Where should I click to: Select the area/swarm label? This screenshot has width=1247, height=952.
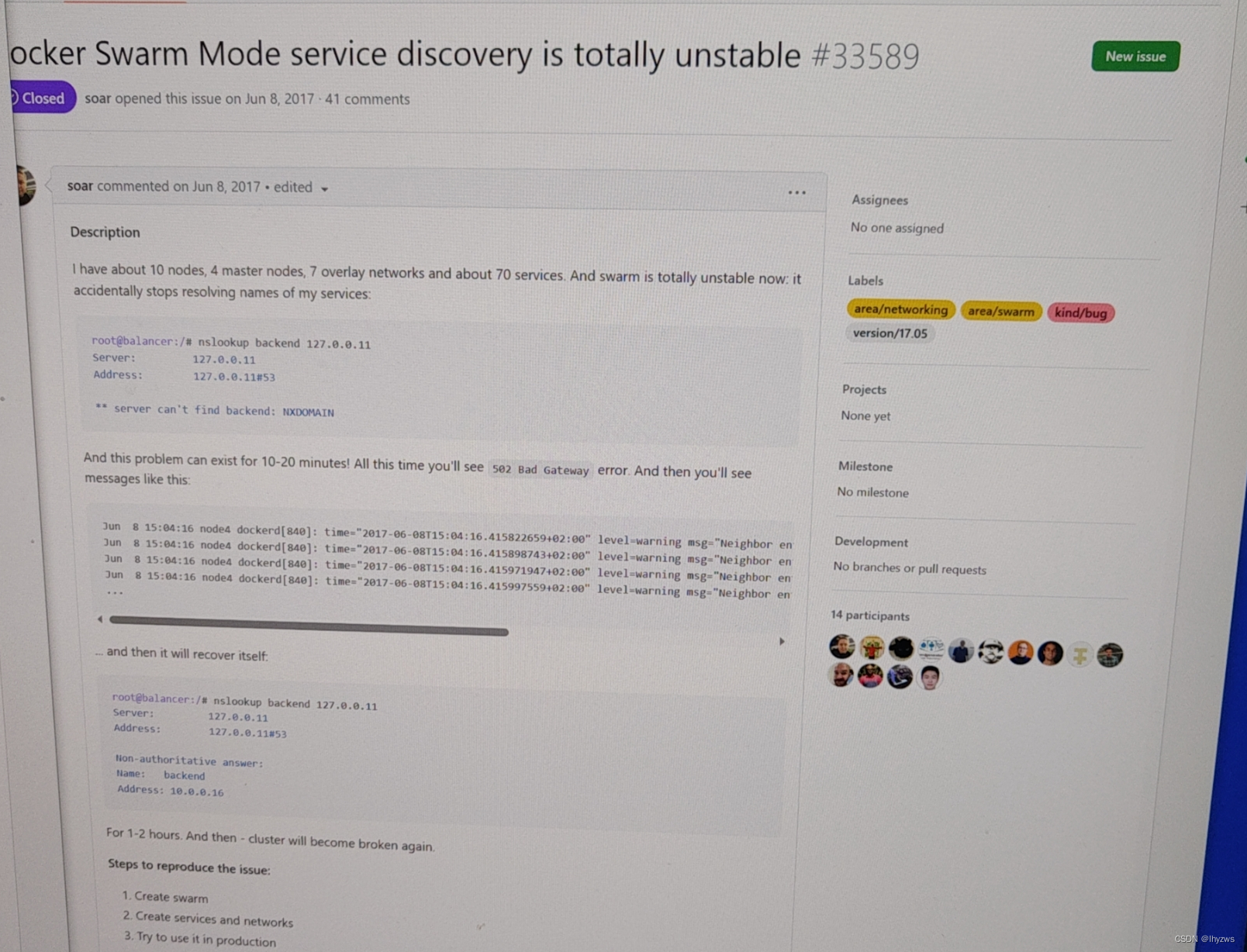point(1001,312)
